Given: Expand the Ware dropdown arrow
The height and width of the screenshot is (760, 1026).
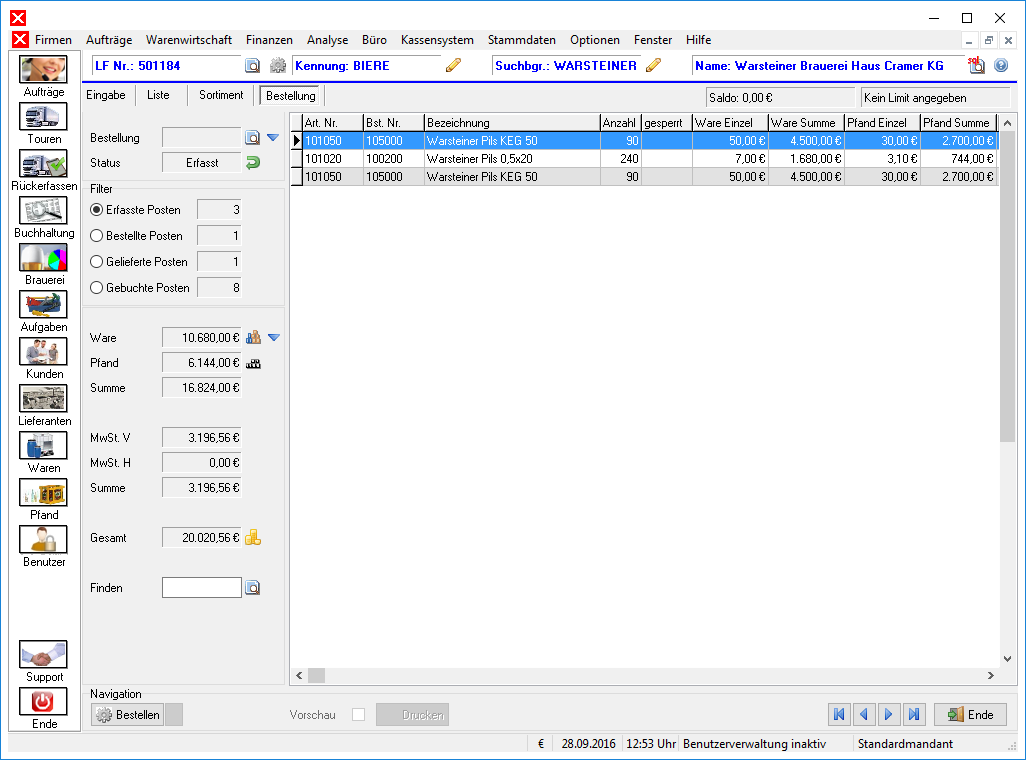Looking at the screenshot, I should click(x=274, y=338).
